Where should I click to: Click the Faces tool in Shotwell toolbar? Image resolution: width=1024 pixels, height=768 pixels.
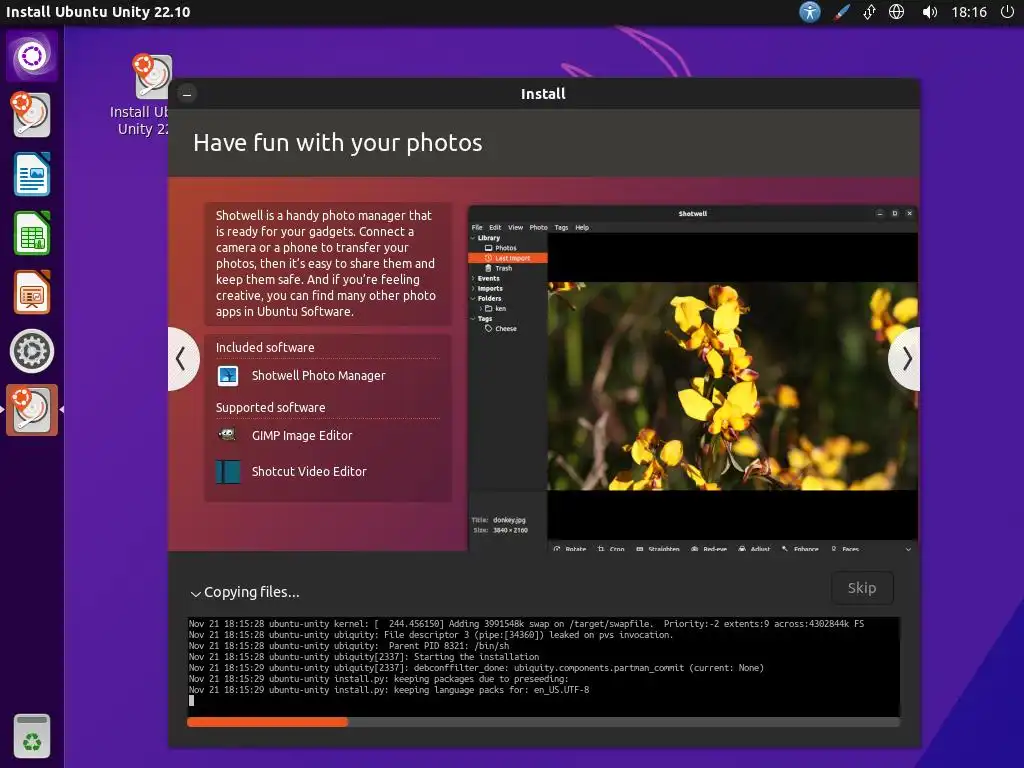845,549
